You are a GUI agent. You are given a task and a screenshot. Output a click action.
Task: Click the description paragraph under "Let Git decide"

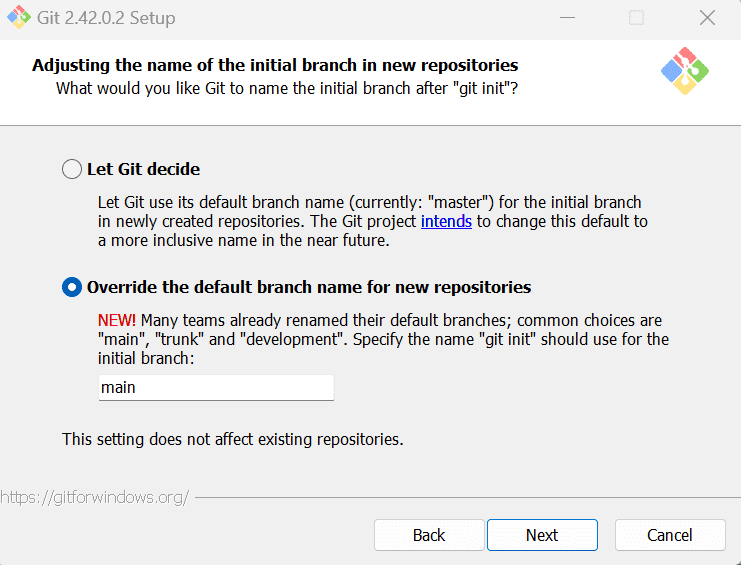[370, 221]
